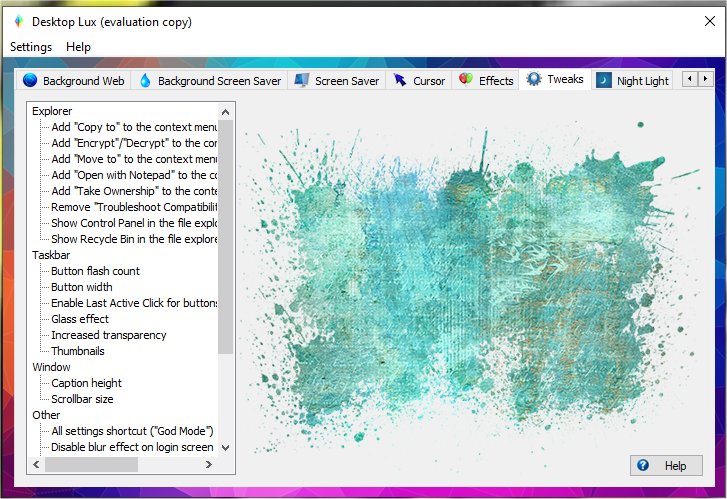Viewport: 727px width, 499px height.
Task: Select the Window tree category
Action: coord(51,367)
